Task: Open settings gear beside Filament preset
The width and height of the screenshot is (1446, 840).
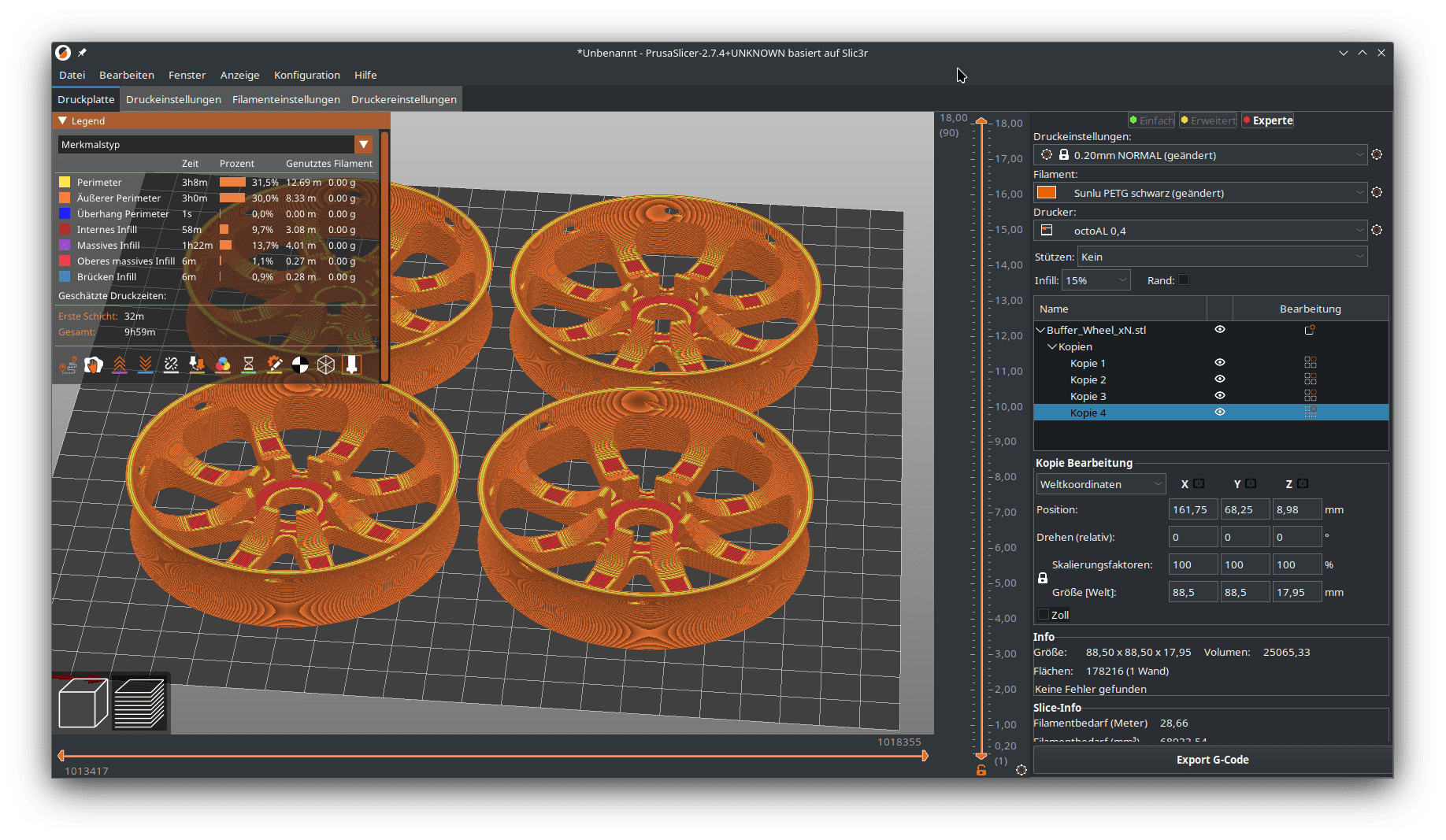Action: click(1377, 193)
